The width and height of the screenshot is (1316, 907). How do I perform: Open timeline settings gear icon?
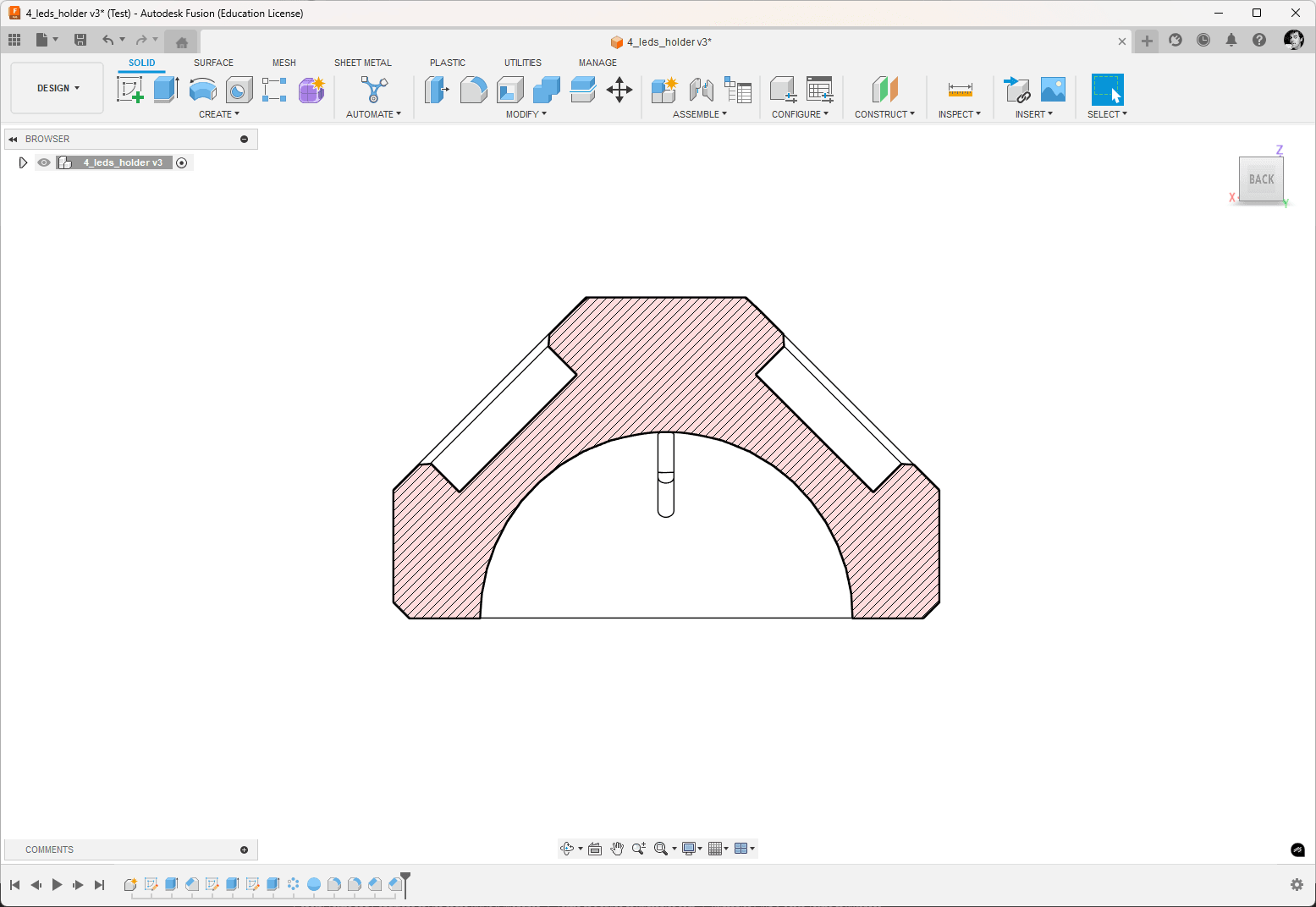(x=1297, y=884)
